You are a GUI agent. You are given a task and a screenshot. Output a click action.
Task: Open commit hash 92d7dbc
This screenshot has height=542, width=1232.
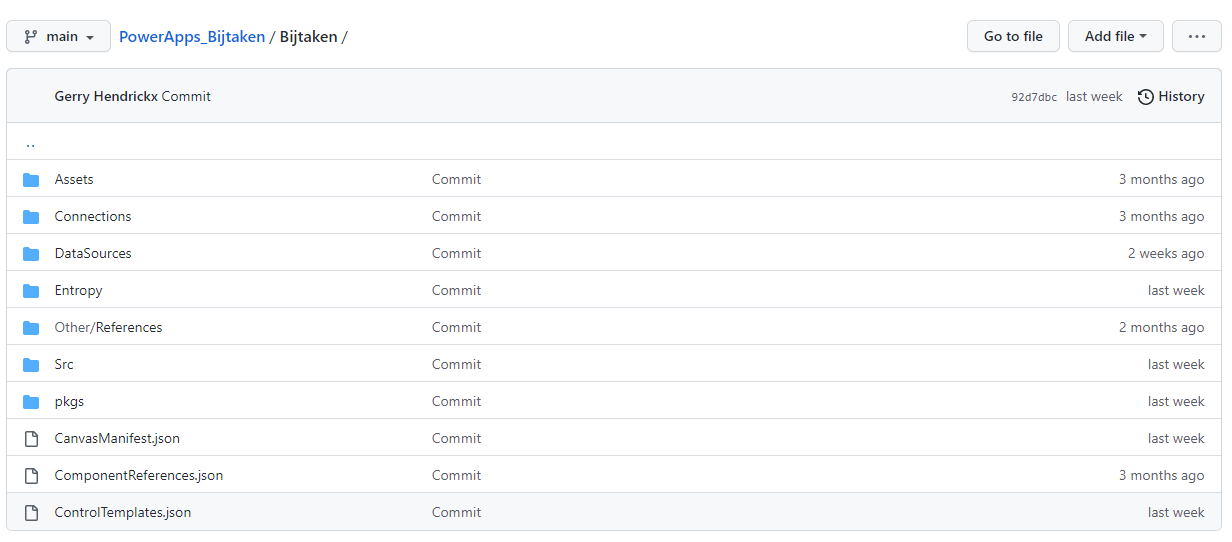click(1034, 98)
